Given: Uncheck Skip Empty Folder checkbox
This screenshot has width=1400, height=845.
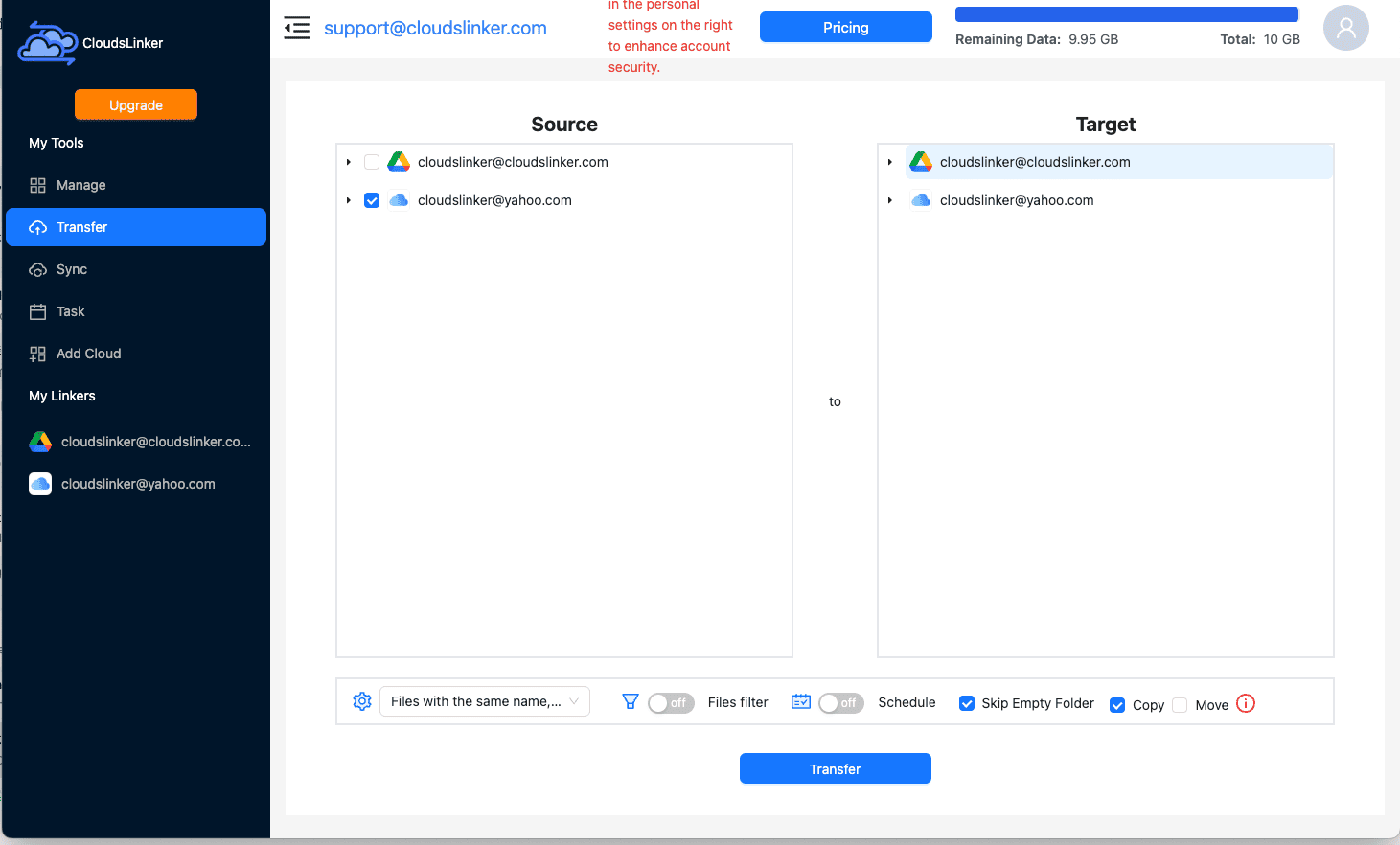Looking at the screenshot, I should (967, 703).
